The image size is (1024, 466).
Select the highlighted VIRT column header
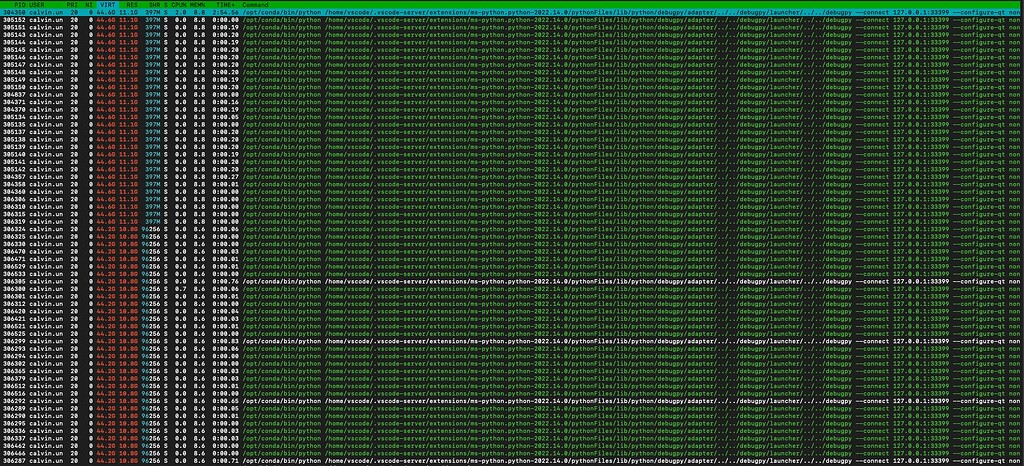107,4
